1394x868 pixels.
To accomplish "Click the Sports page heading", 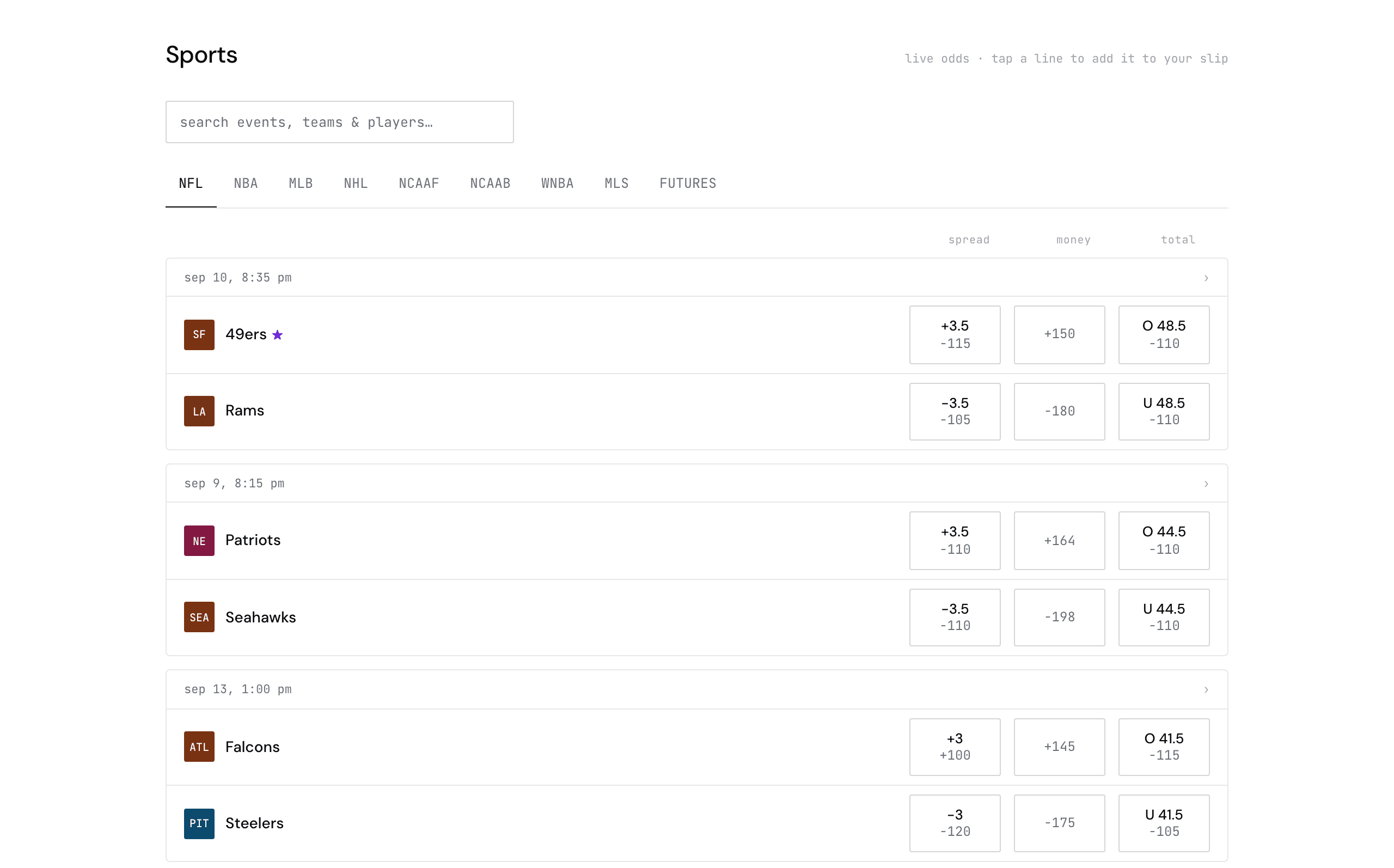I will coord(201,55).
